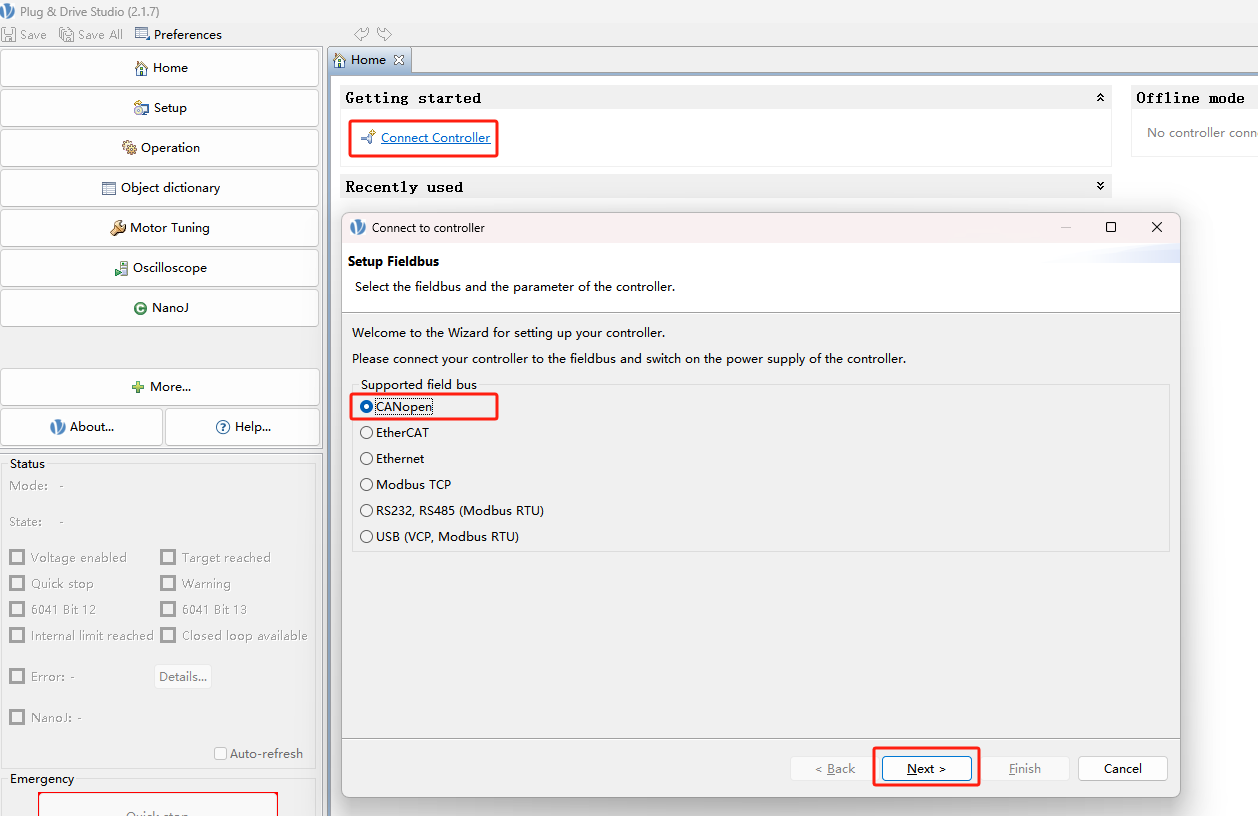Toggle the NanoJ status checkbox
Screen dimensions: 1258x816
click(17, 717)
